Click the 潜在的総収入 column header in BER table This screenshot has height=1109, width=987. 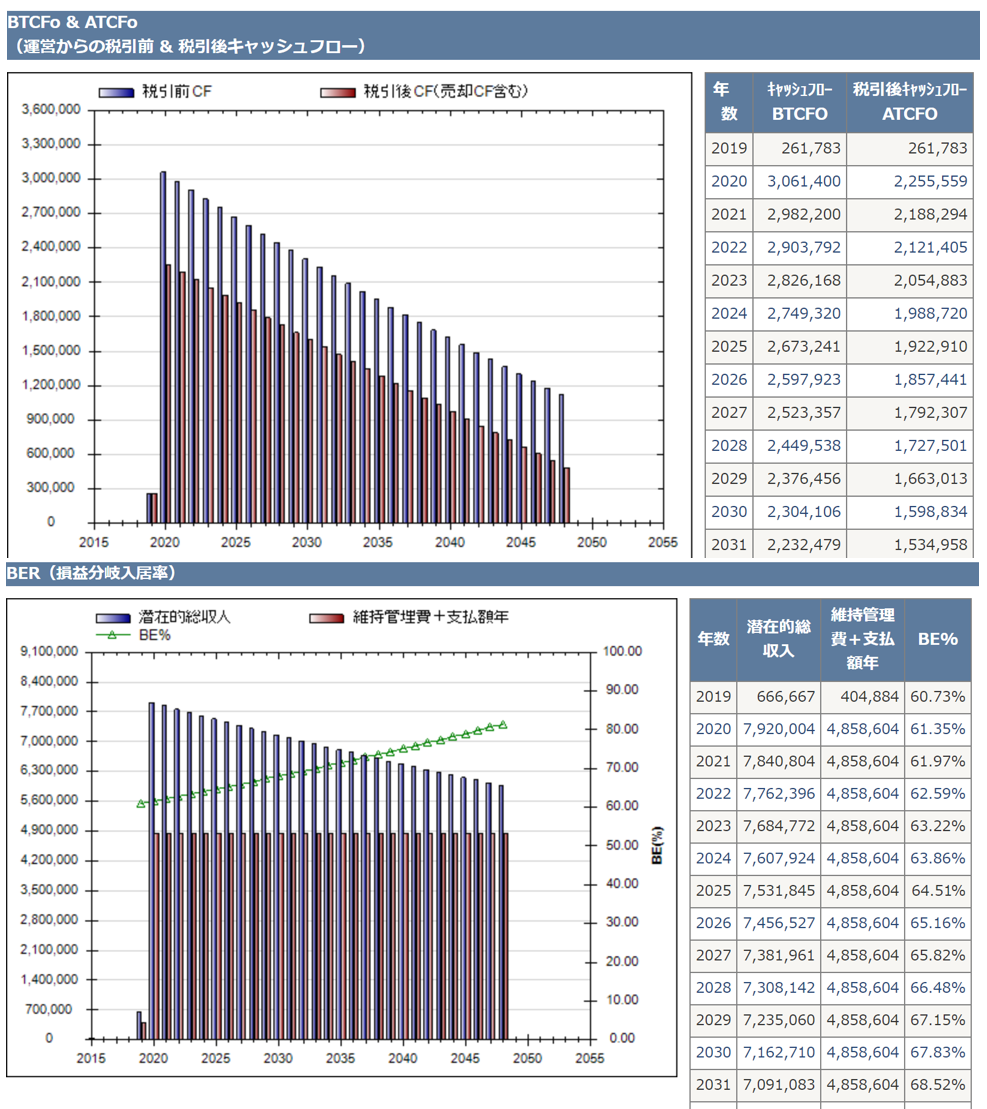(779, 640)
